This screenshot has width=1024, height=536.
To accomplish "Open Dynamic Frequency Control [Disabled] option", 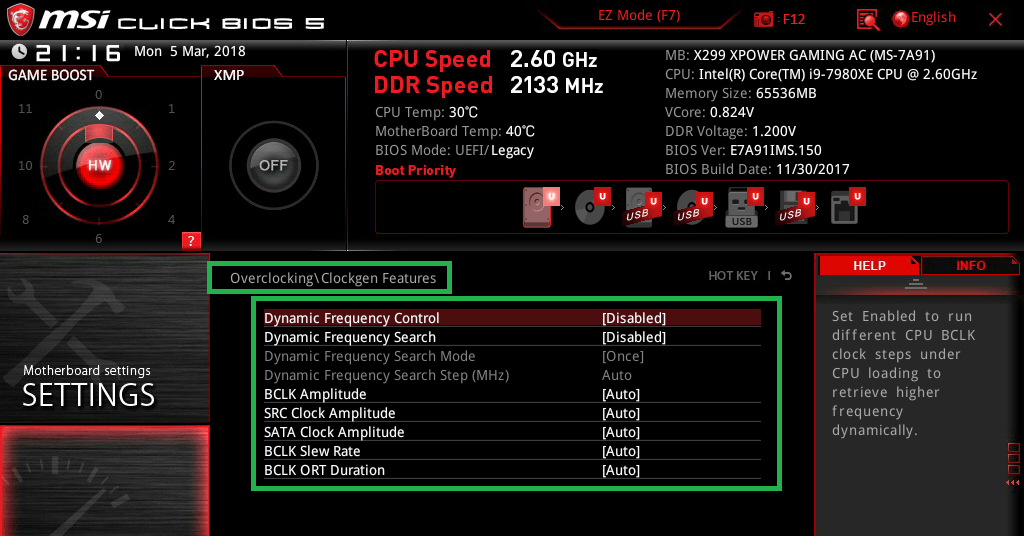I will click(x=512, y=318).
